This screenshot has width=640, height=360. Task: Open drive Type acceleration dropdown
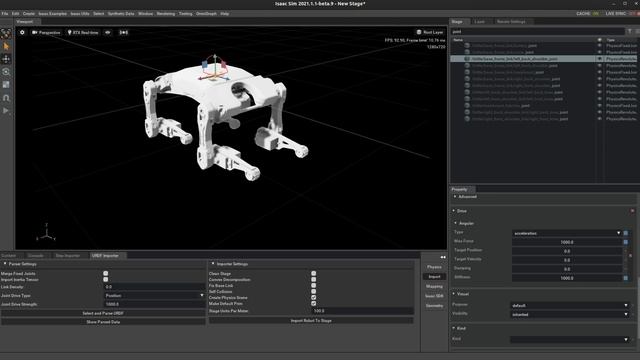[567, 233]
